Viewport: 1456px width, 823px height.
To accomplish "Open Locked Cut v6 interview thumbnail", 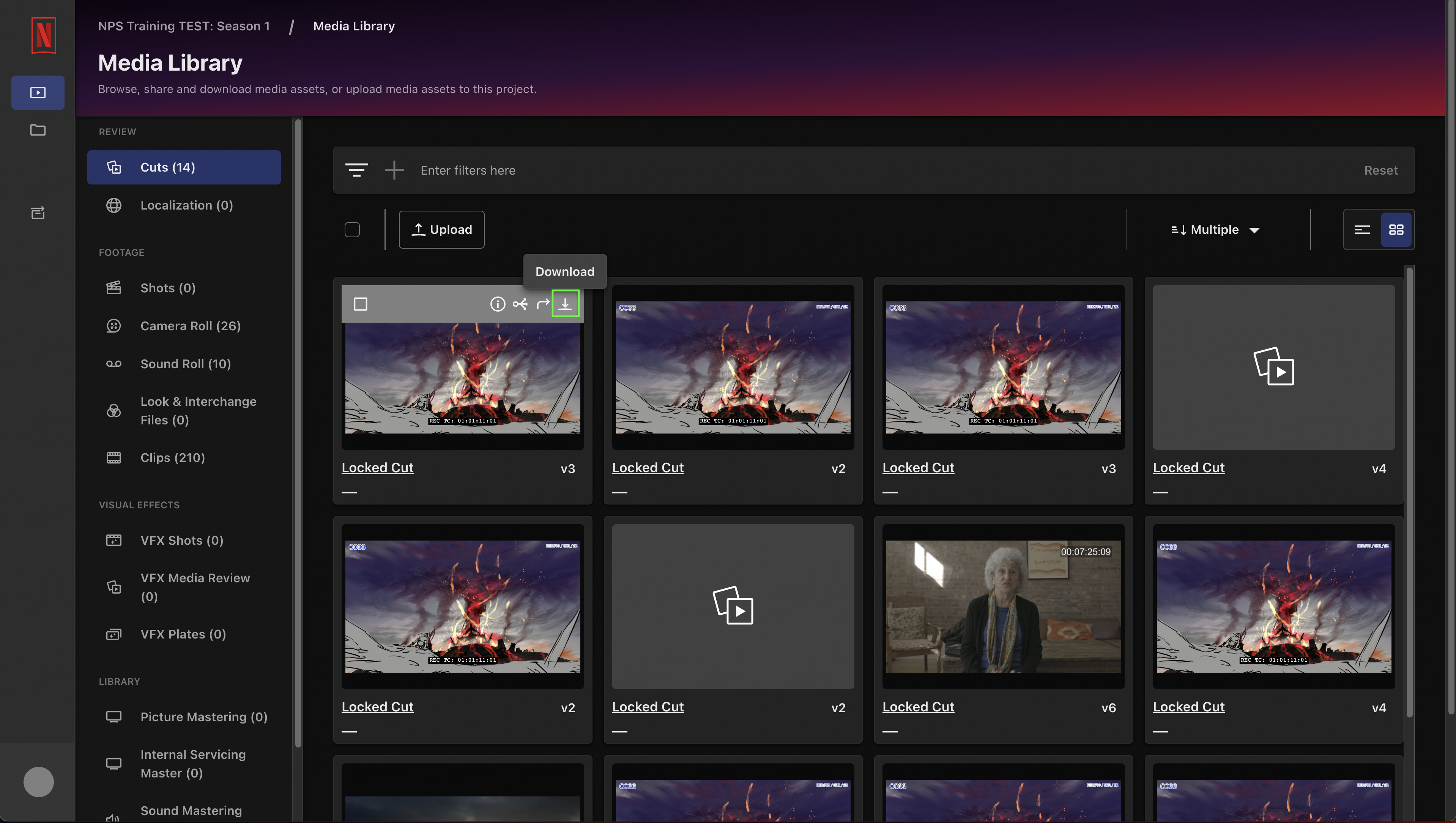I will pyautogui.click(x=1003, y=606).
